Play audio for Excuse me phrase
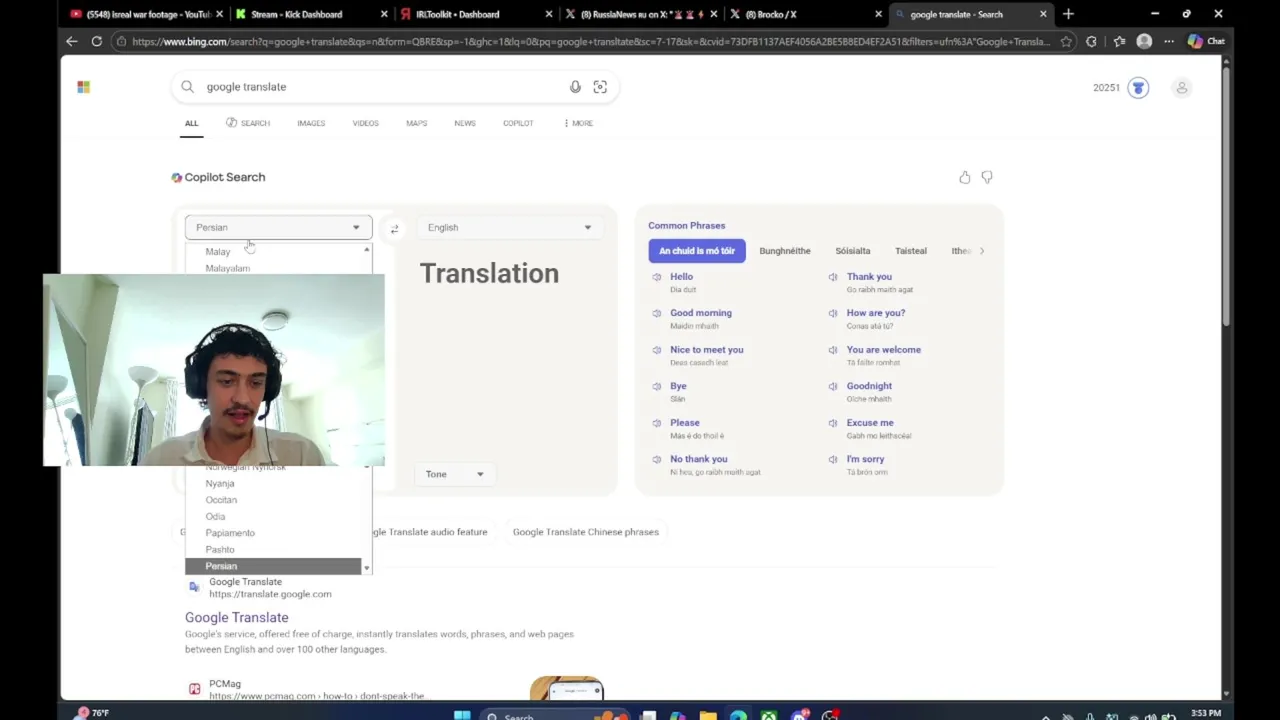Image resolution: width=1280 pixels, height=720 pixels. pyautogui.click(x=833, y=423)
